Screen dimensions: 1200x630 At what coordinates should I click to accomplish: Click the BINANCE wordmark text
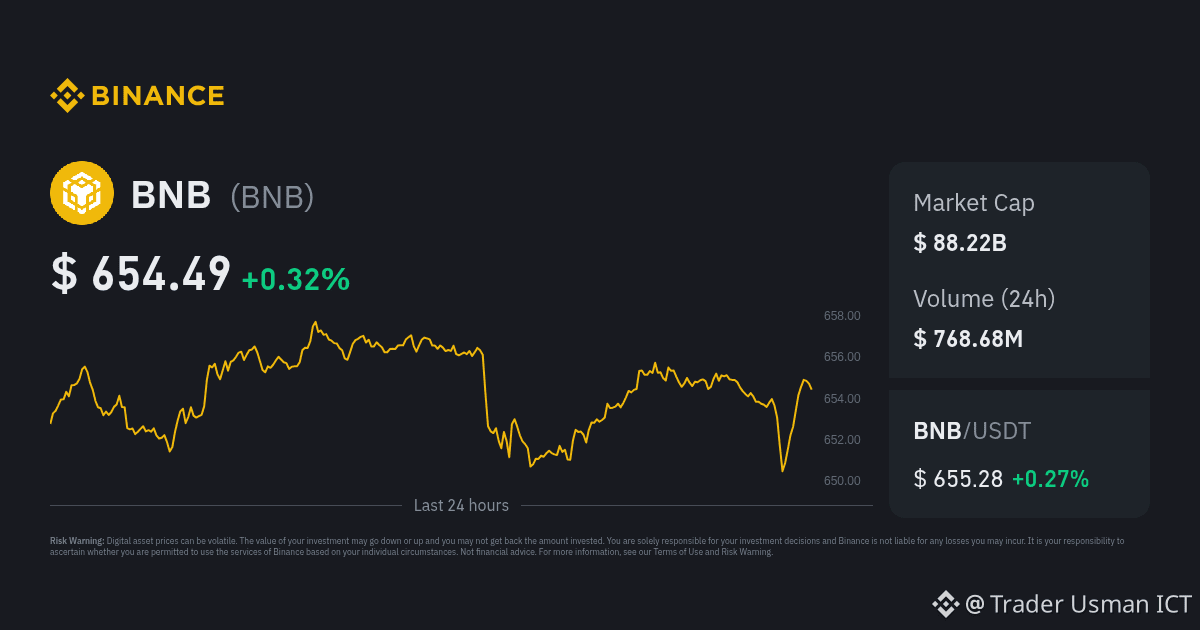point(158,96)
